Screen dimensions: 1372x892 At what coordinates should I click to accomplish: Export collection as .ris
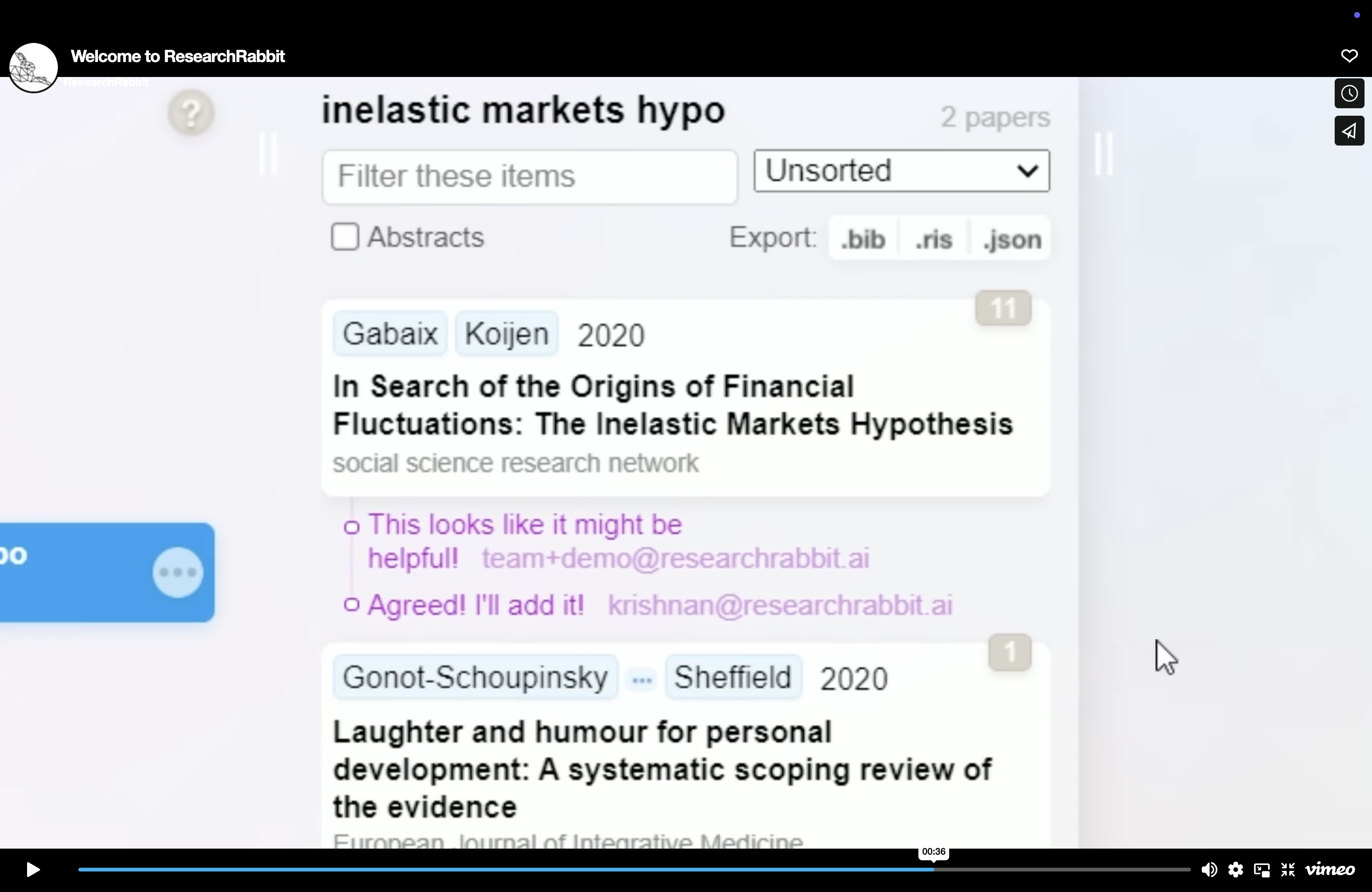(934, 238)
